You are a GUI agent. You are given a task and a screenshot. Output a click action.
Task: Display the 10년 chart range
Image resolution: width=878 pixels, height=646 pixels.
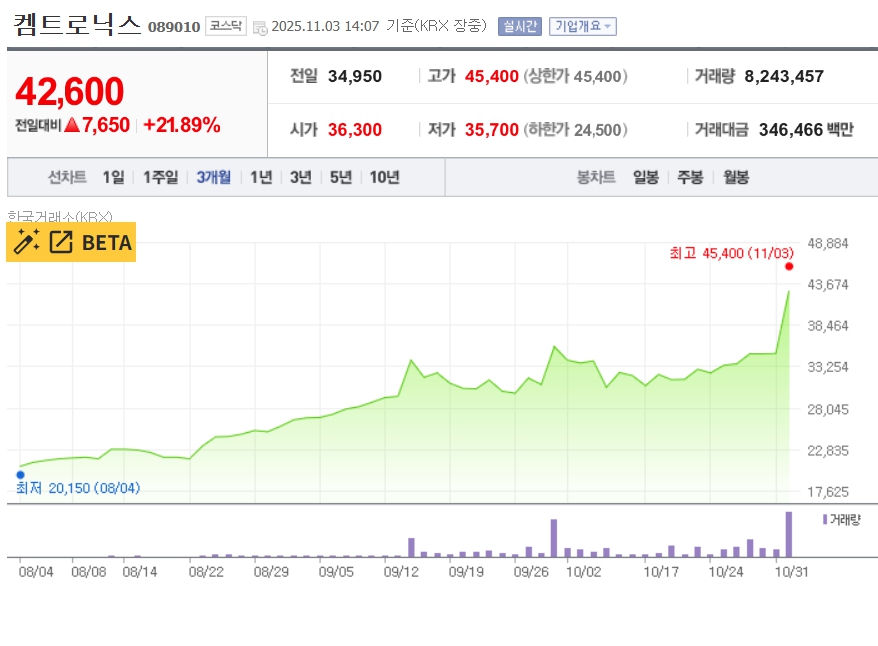(x=384, y=177)
